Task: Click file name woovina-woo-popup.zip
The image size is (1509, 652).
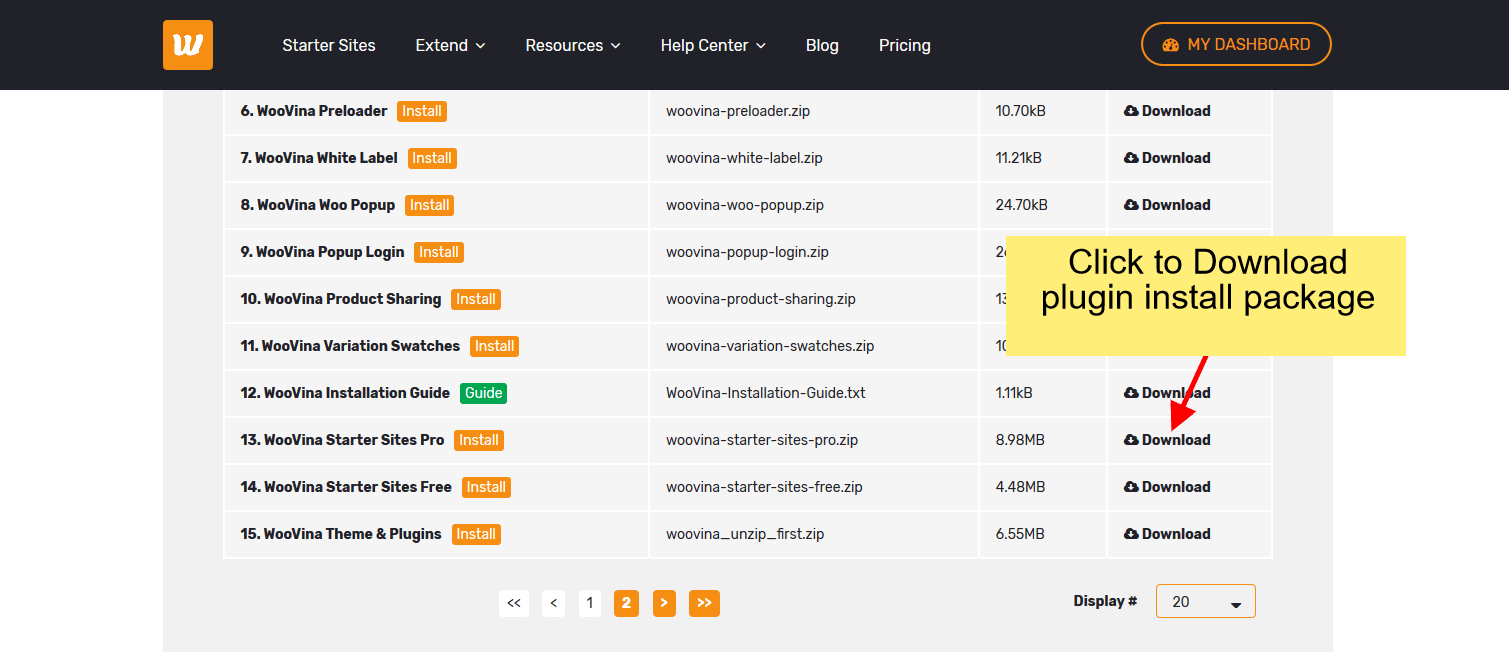Action: point(745,205)
